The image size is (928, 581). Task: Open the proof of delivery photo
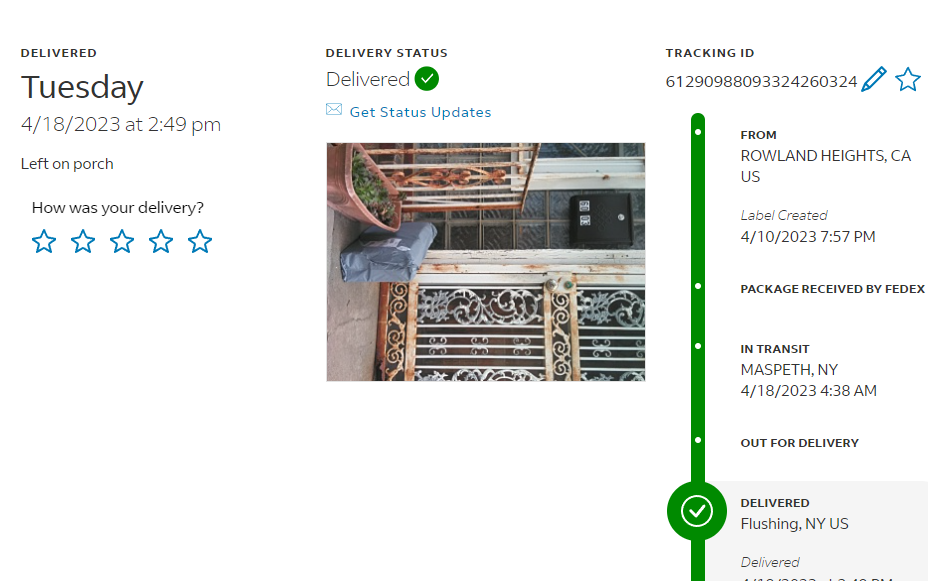485,262
